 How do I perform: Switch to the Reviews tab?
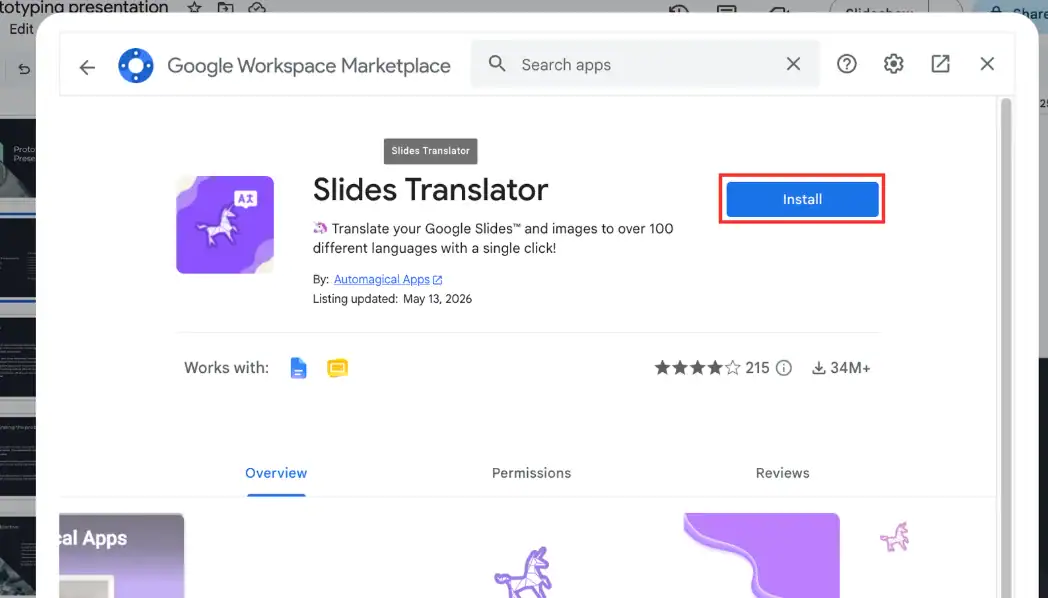(x=783, y=473)
